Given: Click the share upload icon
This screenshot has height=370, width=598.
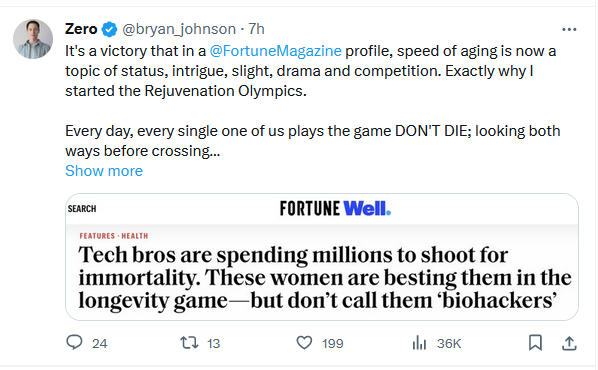Looking at the screenshot, I should click(569, 343).
